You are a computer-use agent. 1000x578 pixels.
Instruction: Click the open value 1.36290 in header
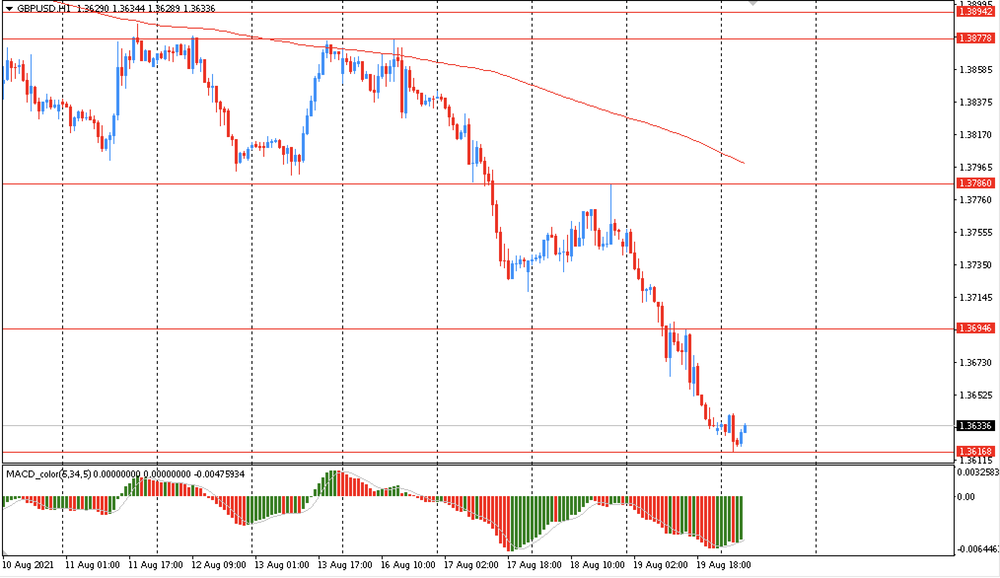(92, 8)
